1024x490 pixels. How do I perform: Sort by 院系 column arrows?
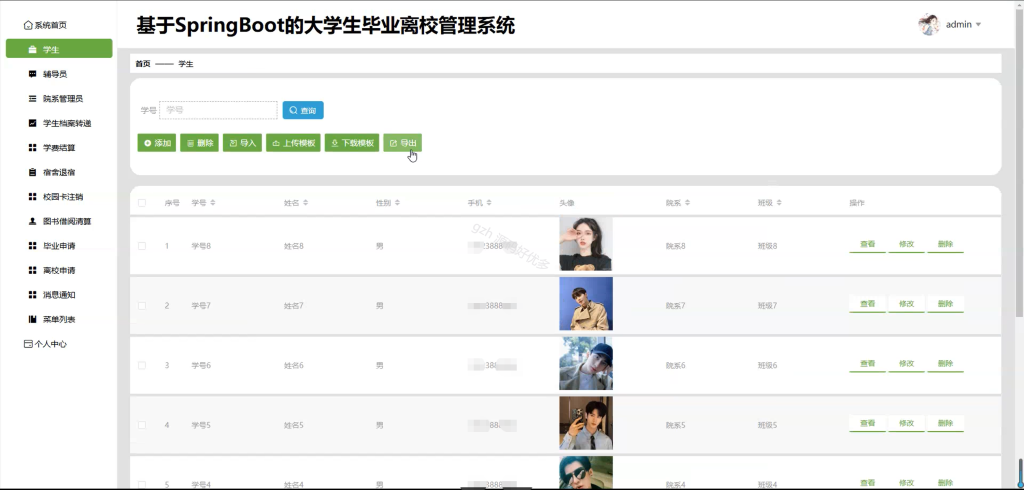[x=687, y=203]
